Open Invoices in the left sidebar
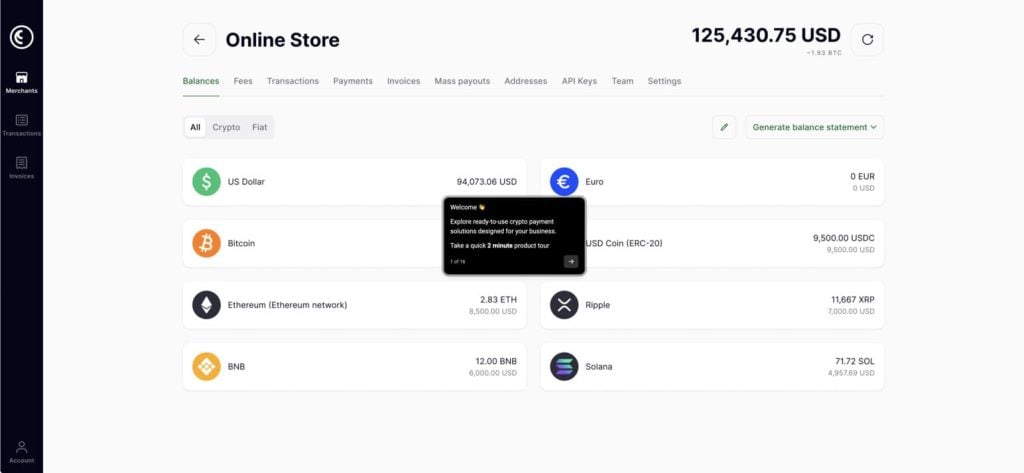This screenshot has height=473, width=1024. [x=21, y=167]
